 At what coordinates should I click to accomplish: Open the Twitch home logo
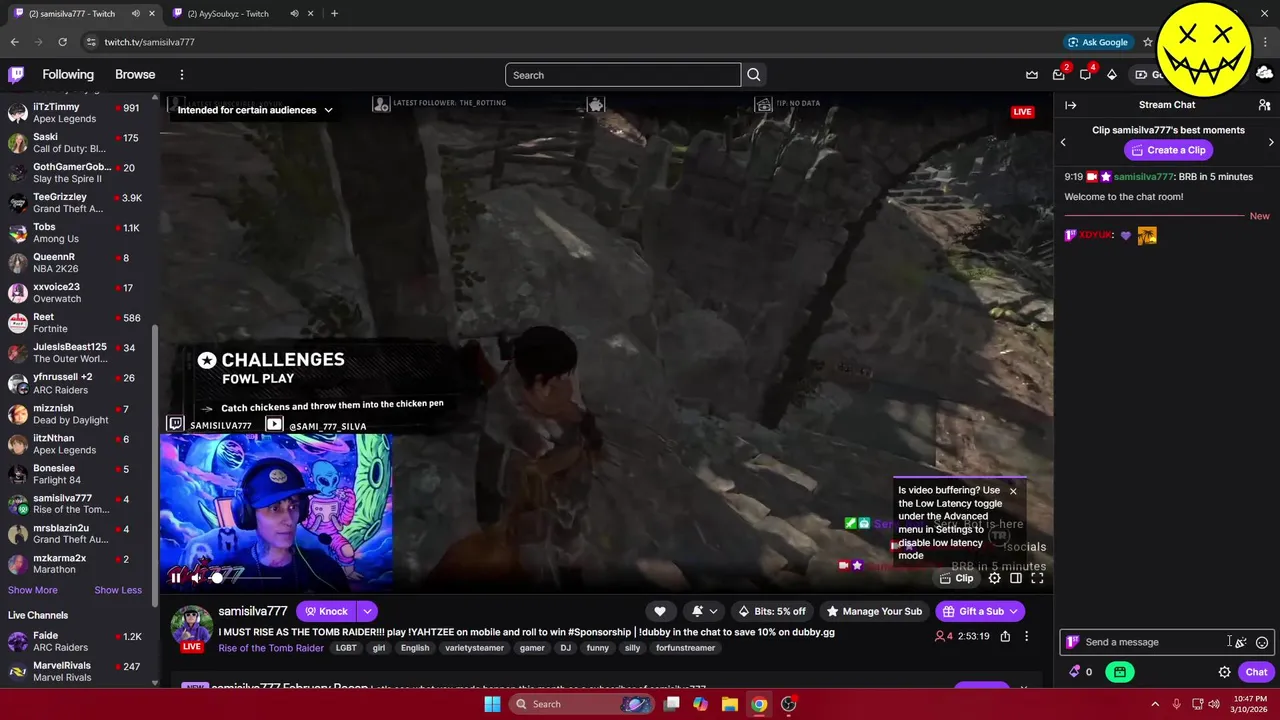point(16,75)
